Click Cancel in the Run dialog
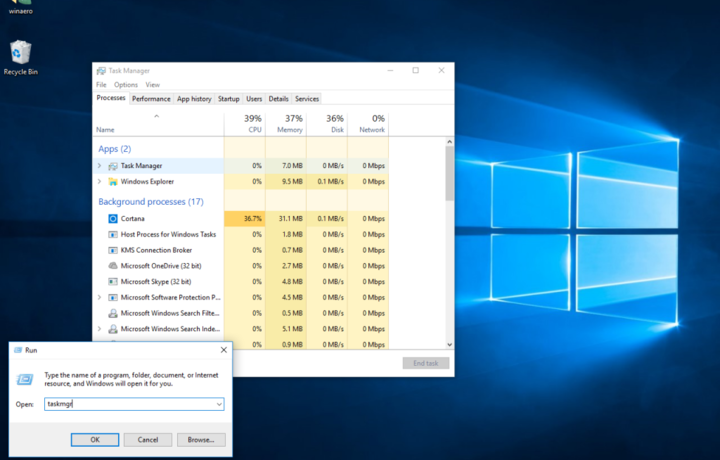This screenshot has height=460, width=720. pyautogui.click(x=148, y=440)
